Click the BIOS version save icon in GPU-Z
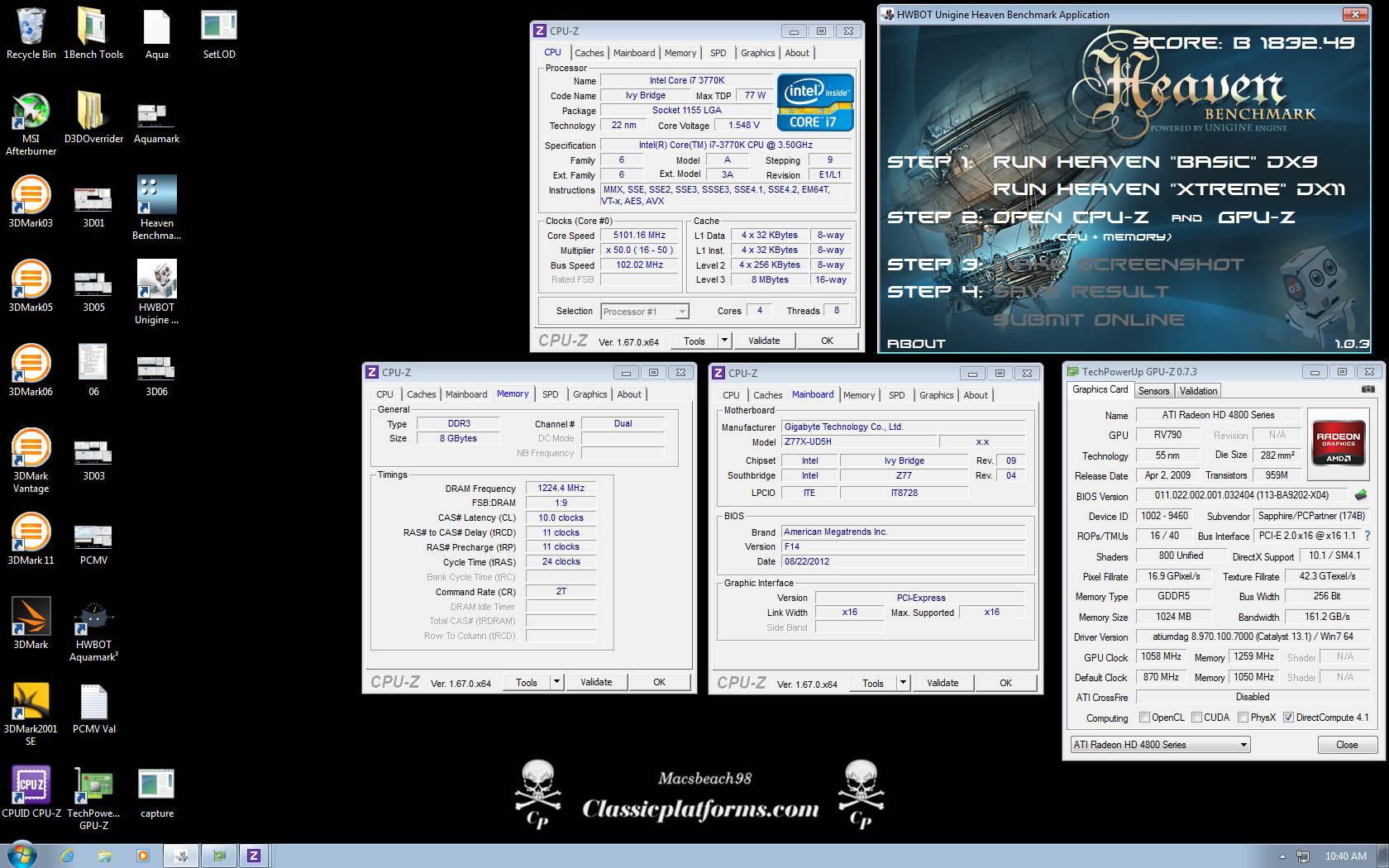 [1360, 496]
